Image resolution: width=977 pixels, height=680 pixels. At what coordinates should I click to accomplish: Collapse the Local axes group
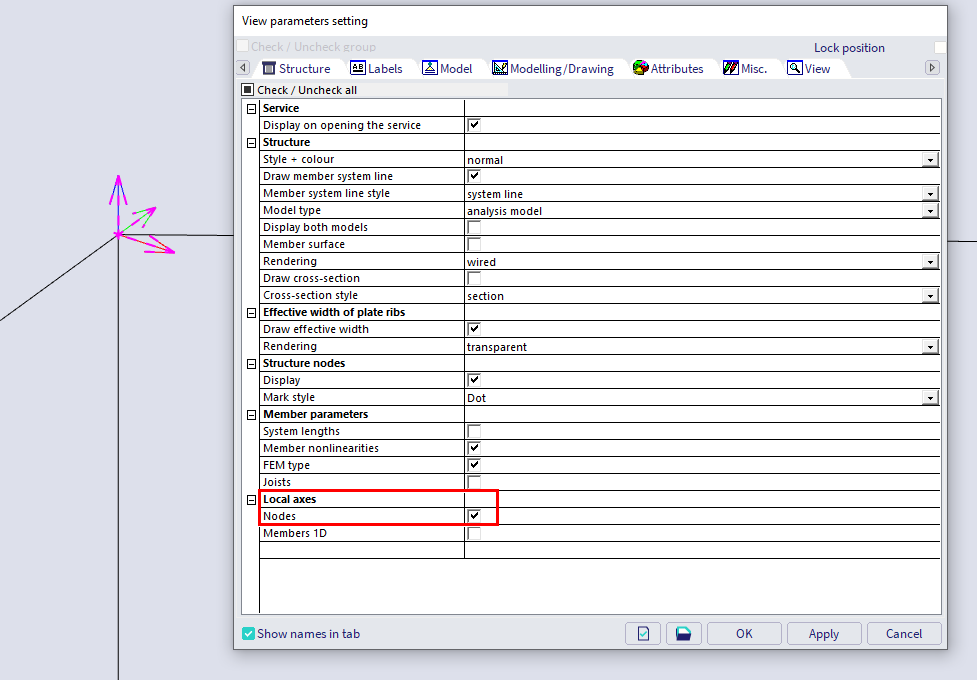coord(251,499)
